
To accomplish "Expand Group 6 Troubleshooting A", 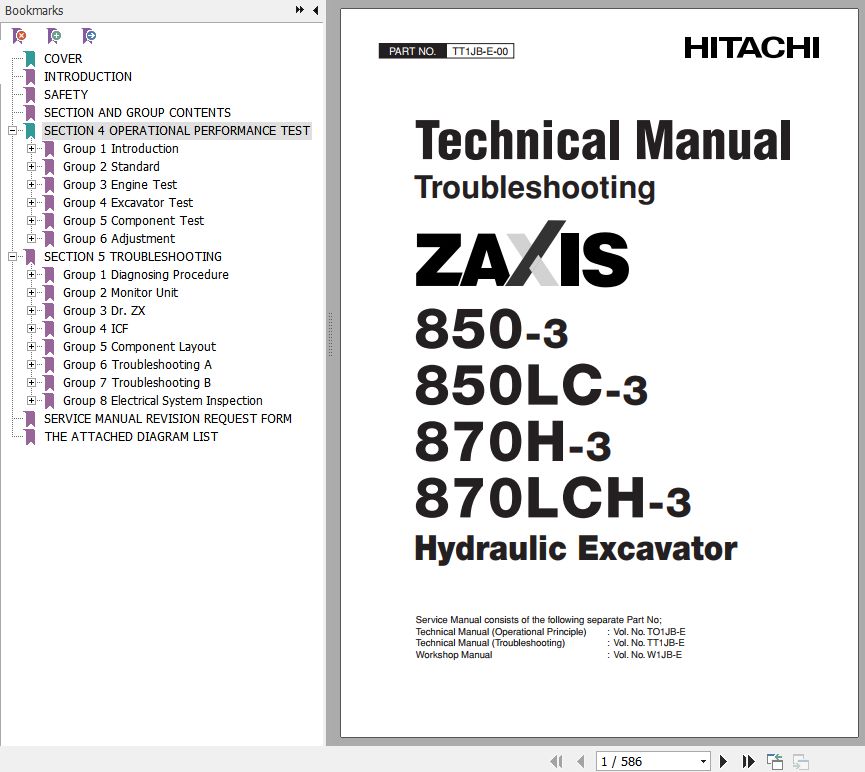I will [x=31, y=365].
